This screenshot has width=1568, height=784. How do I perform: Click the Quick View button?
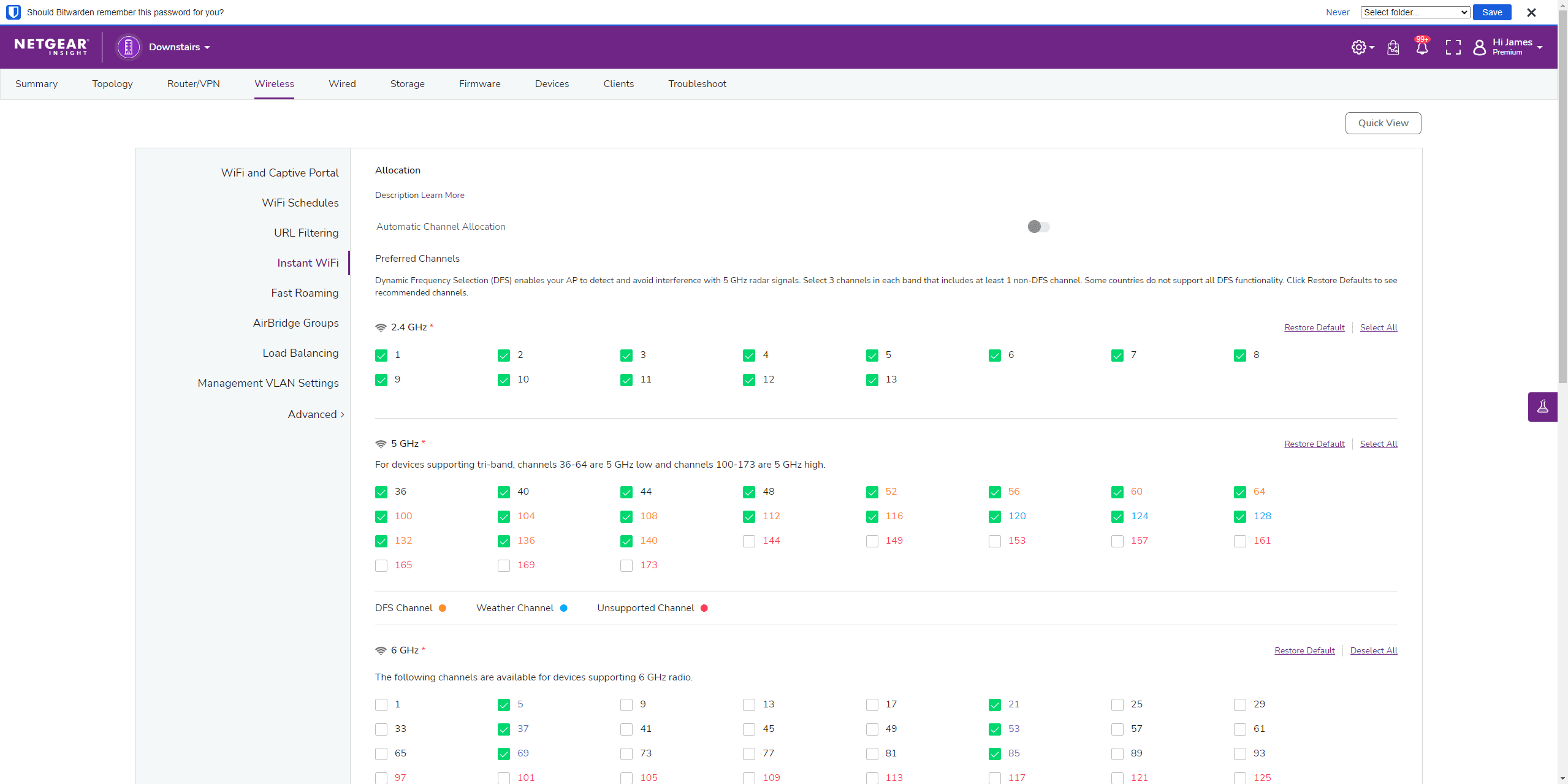tap(1383, 123)
